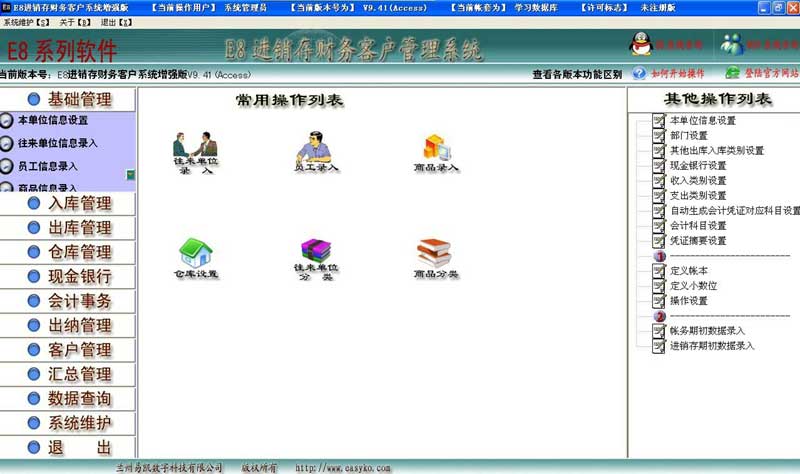Open the 关于 menu
The height and width of the screenshot is (474, 800).
(75, 22)
